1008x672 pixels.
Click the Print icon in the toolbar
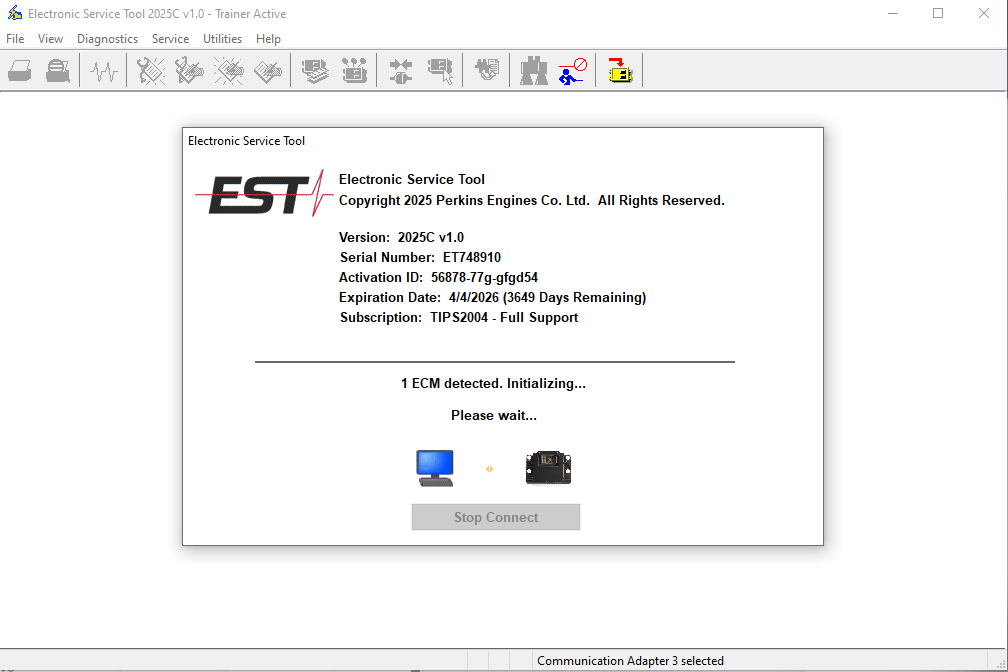(20, 71)
